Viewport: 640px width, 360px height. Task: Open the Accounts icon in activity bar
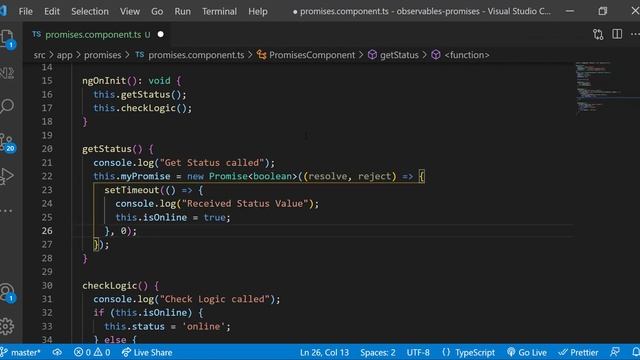pos(7,293)
